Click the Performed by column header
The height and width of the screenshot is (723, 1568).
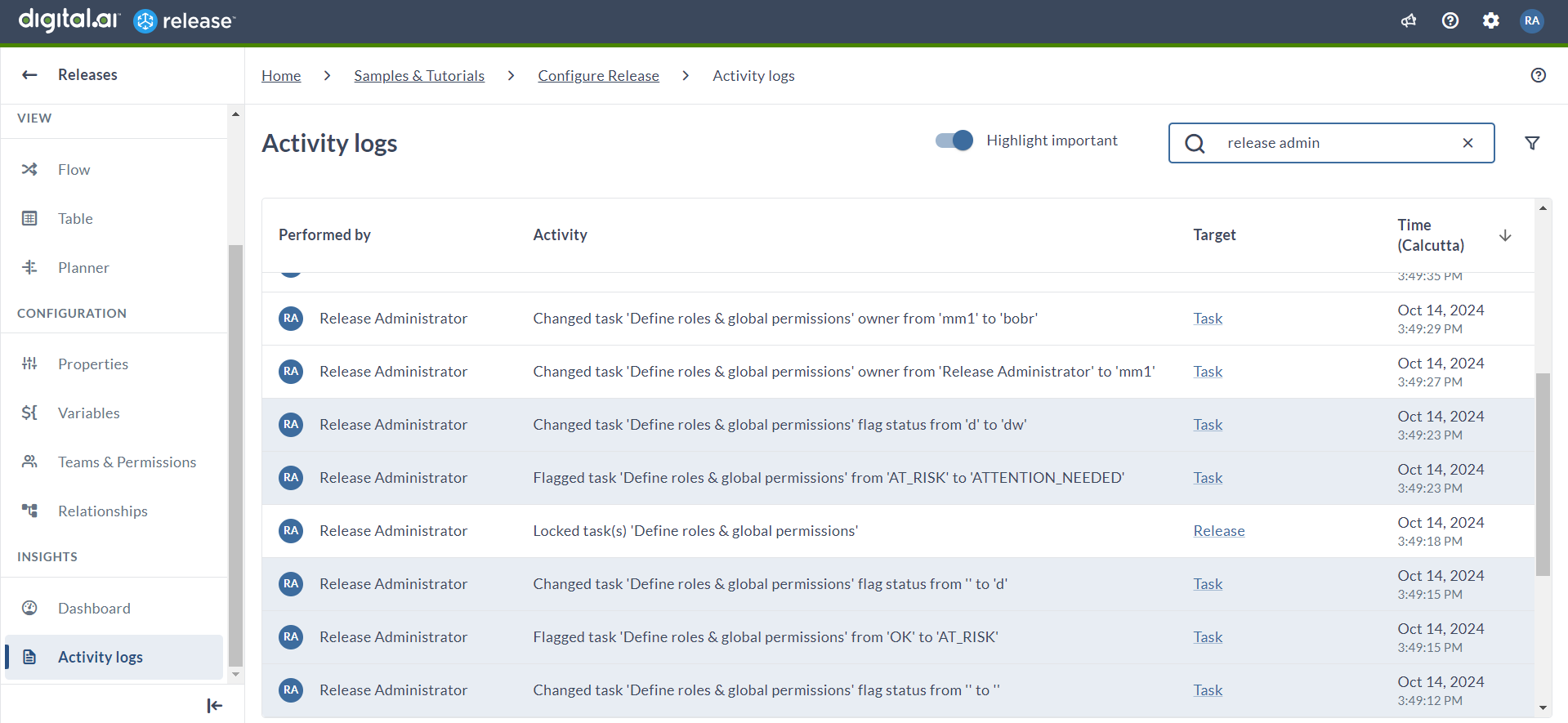tap(324, 235)
